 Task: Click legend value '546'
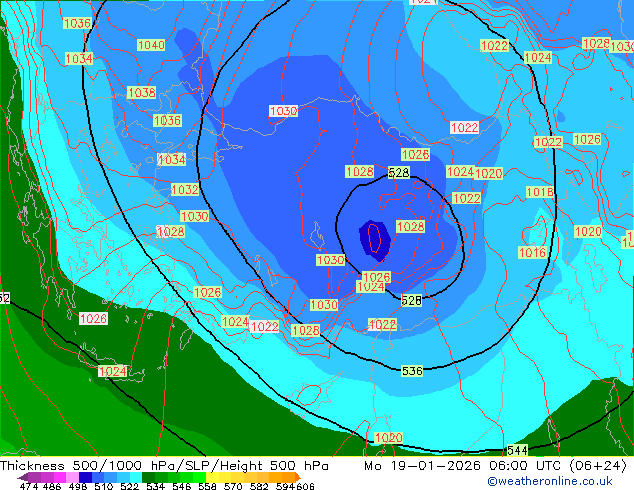[182, 486]
